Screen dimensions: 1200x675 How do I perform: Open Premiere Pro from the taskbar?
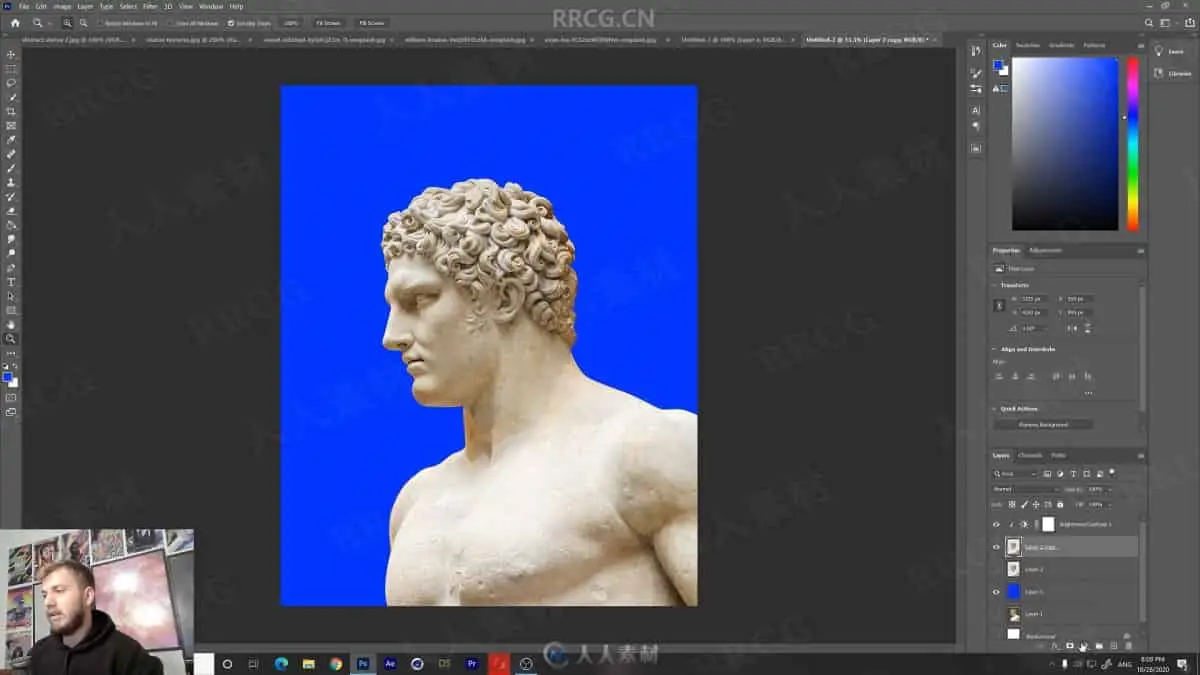coord(471,663)
